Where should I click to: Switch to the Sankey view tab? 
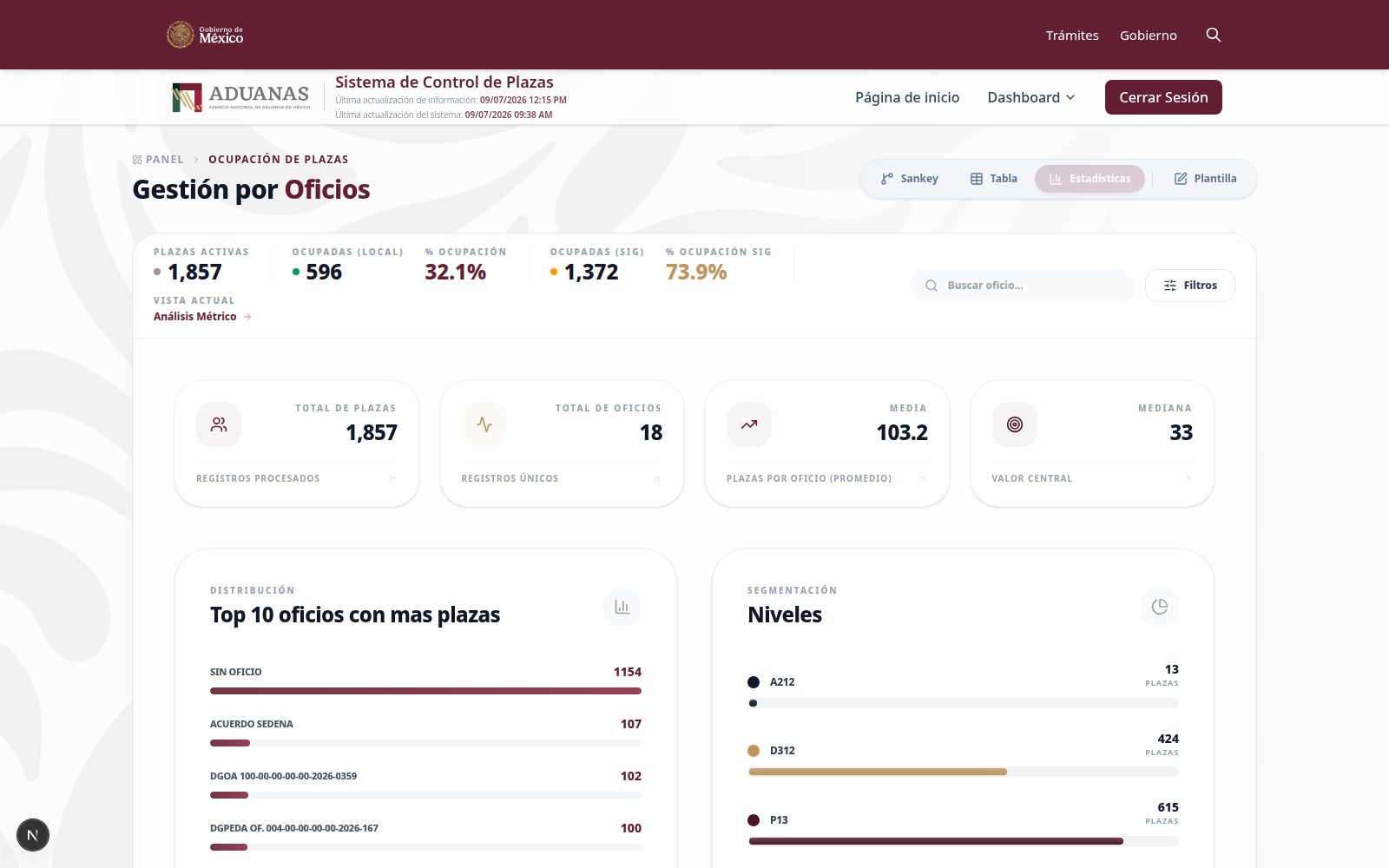tap(910, 179)
